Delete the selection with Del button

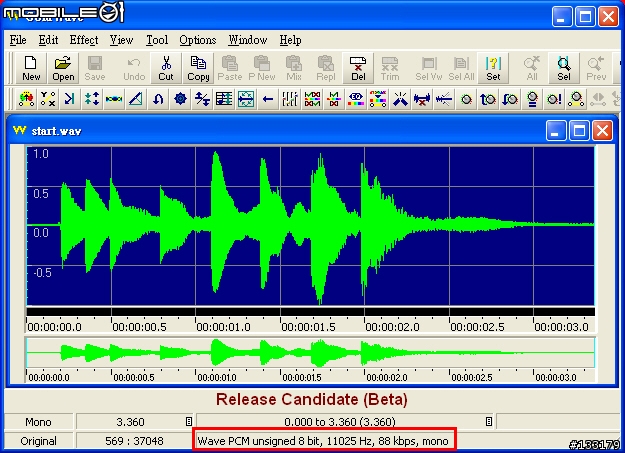[x=358, y=68]
